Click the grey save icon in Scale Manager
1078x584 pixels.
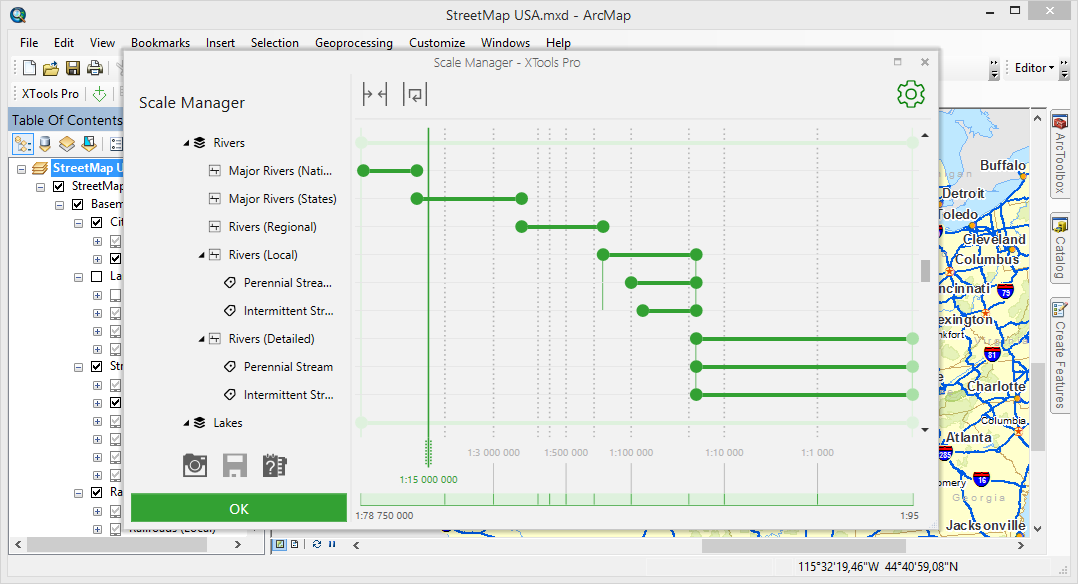click(234, 466)
